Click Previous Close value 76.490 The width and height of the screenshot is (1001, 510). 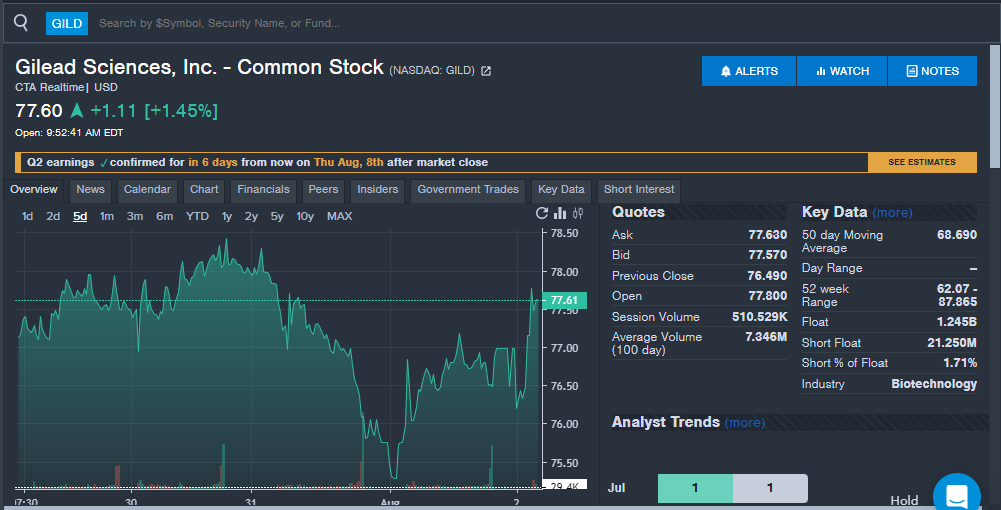(767, 276)
